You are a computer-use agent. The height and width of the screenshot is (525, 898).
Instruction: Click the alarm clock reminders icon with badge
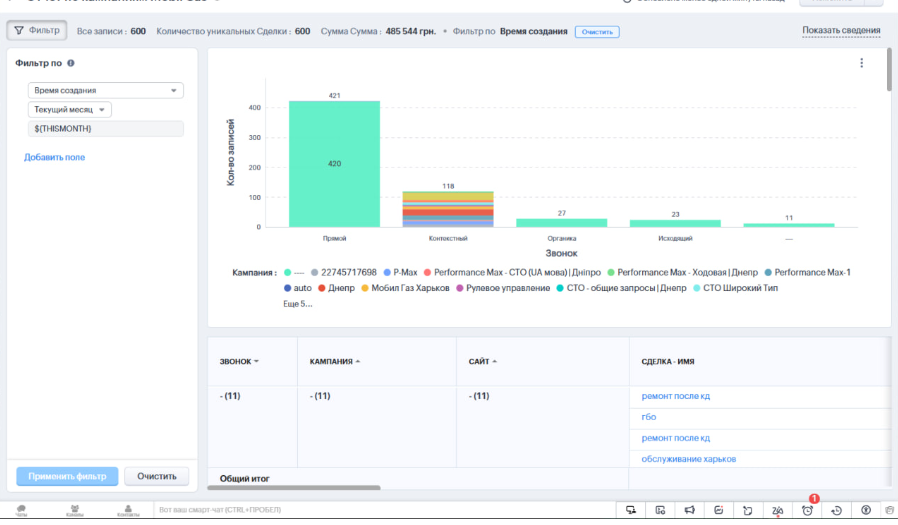coord(807,510)
